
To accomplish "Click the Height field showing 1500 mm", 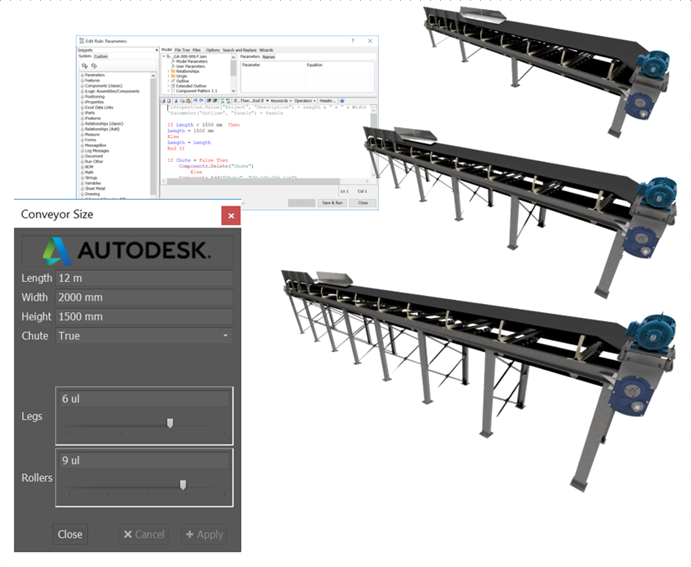I will click(x=144, y=317).
